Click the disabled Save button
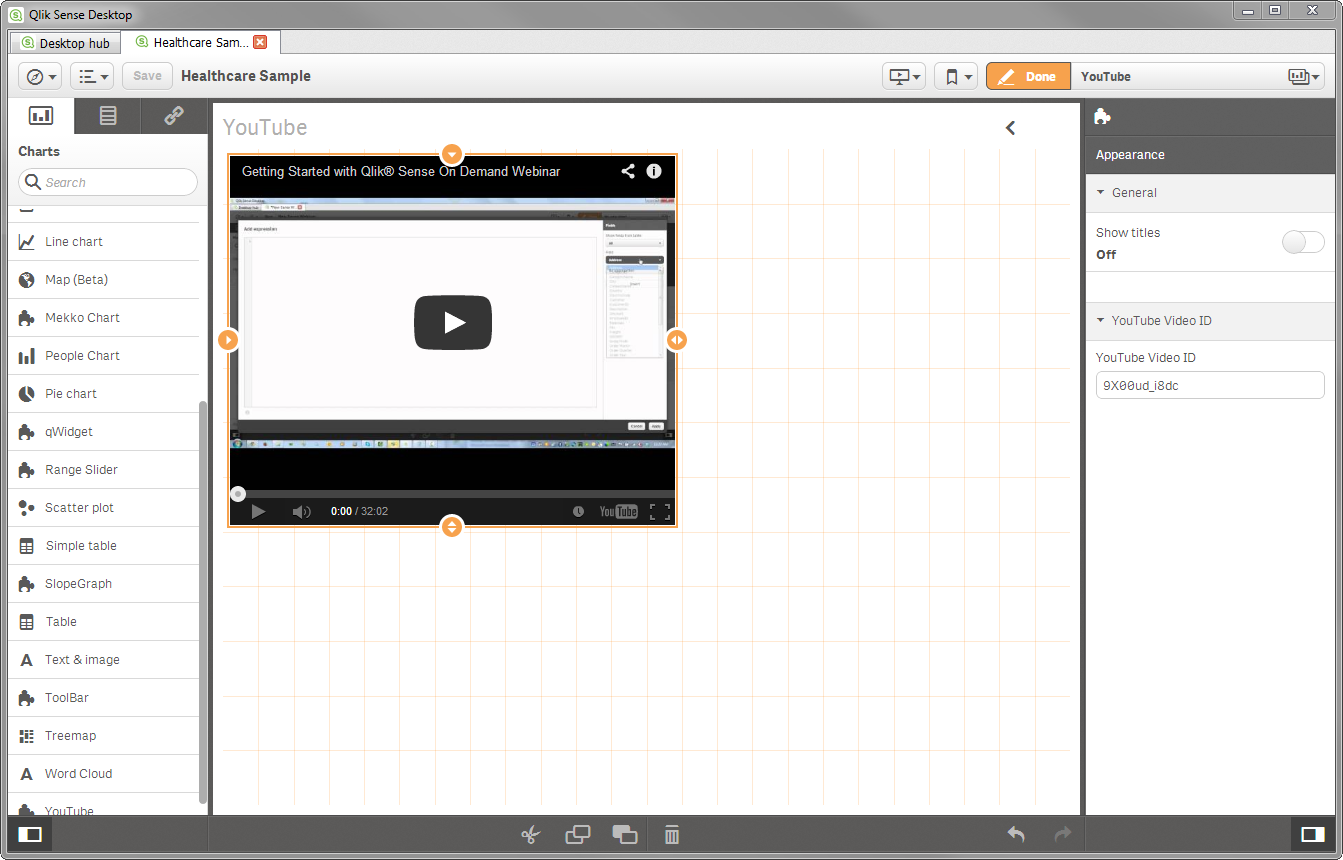The width and height of the screenshot is (1343, 860). coord(146,76)
